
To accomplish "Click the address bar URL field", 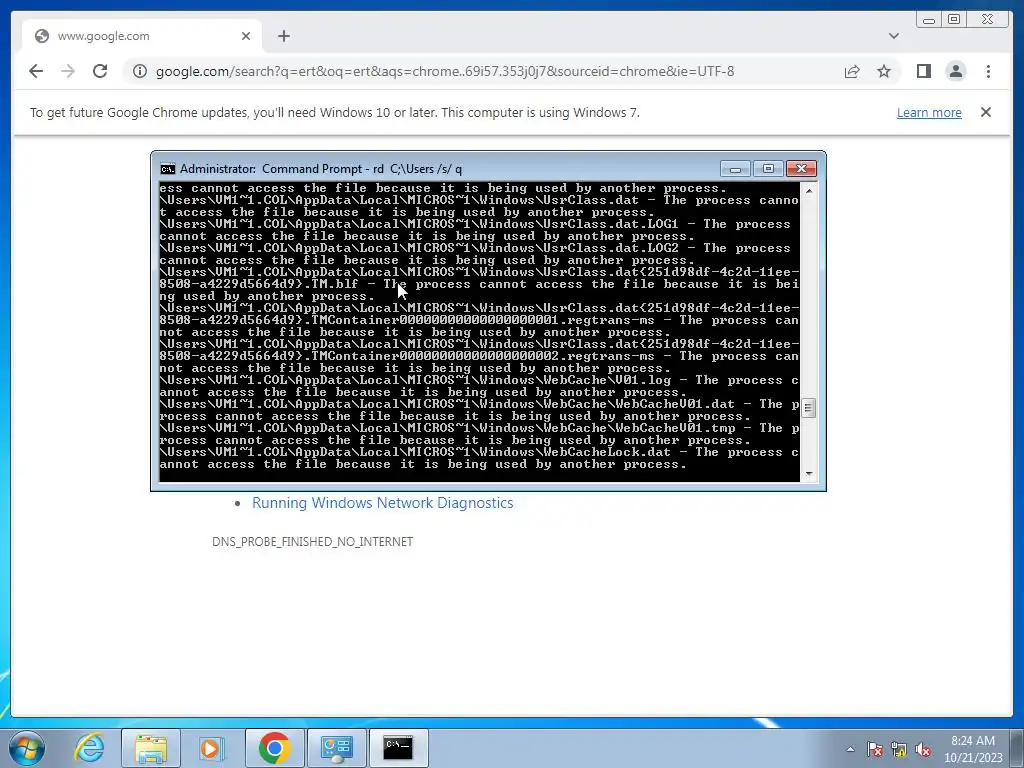I will click(x=445, y=71).
